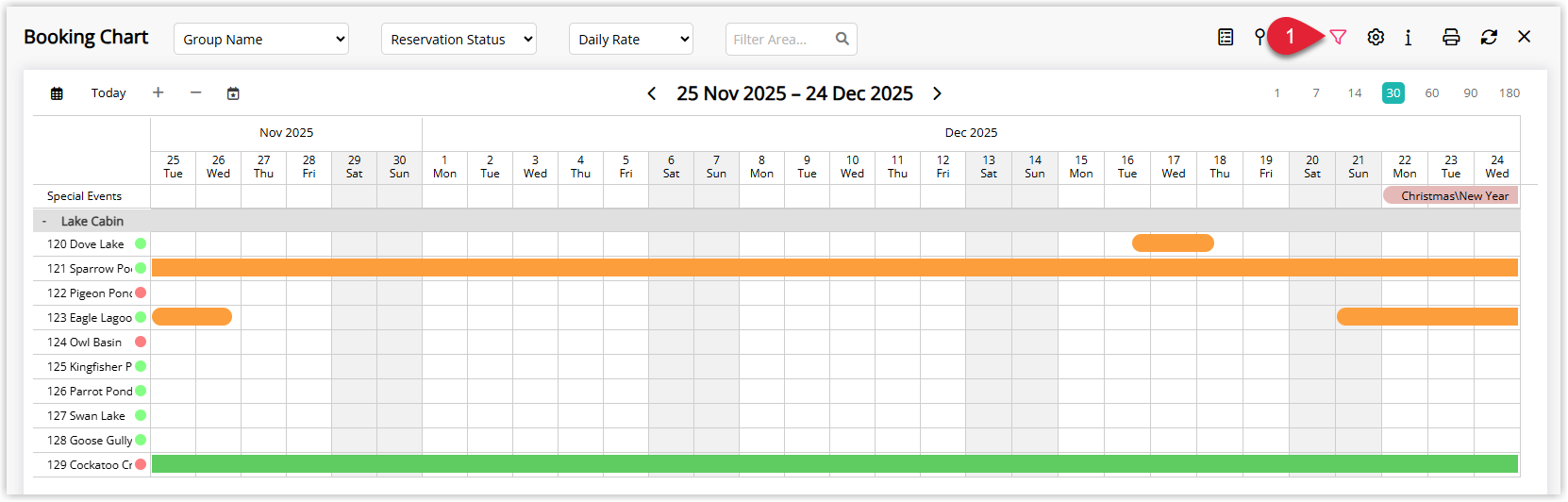Click 121 Sparrow Pond green status dot
This screenshot has height=502, width=1568.
[x=141, y=268]
